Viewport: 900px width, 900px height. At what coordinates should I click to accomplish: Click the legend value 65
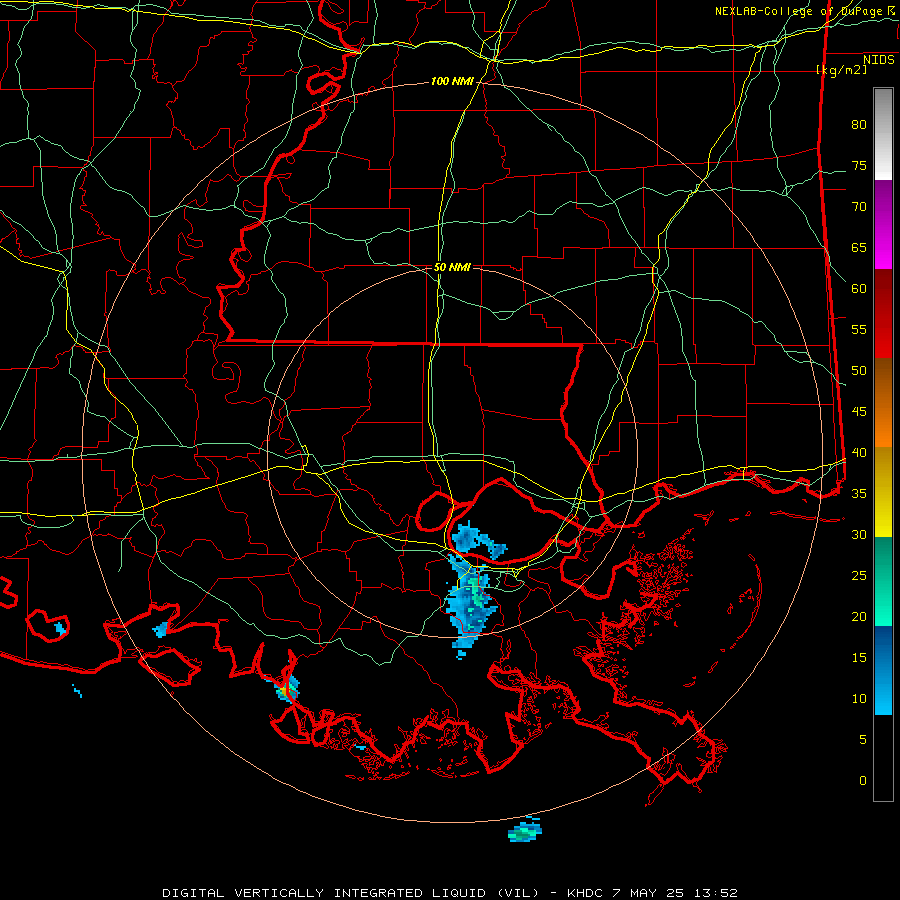coord(859,248)
